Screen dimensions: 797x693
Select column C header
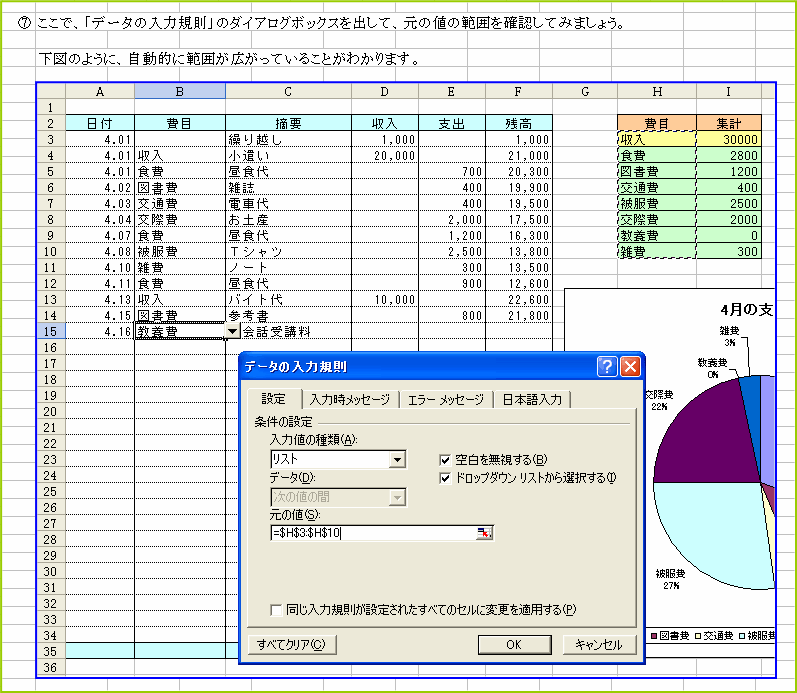tap(288, 92)
